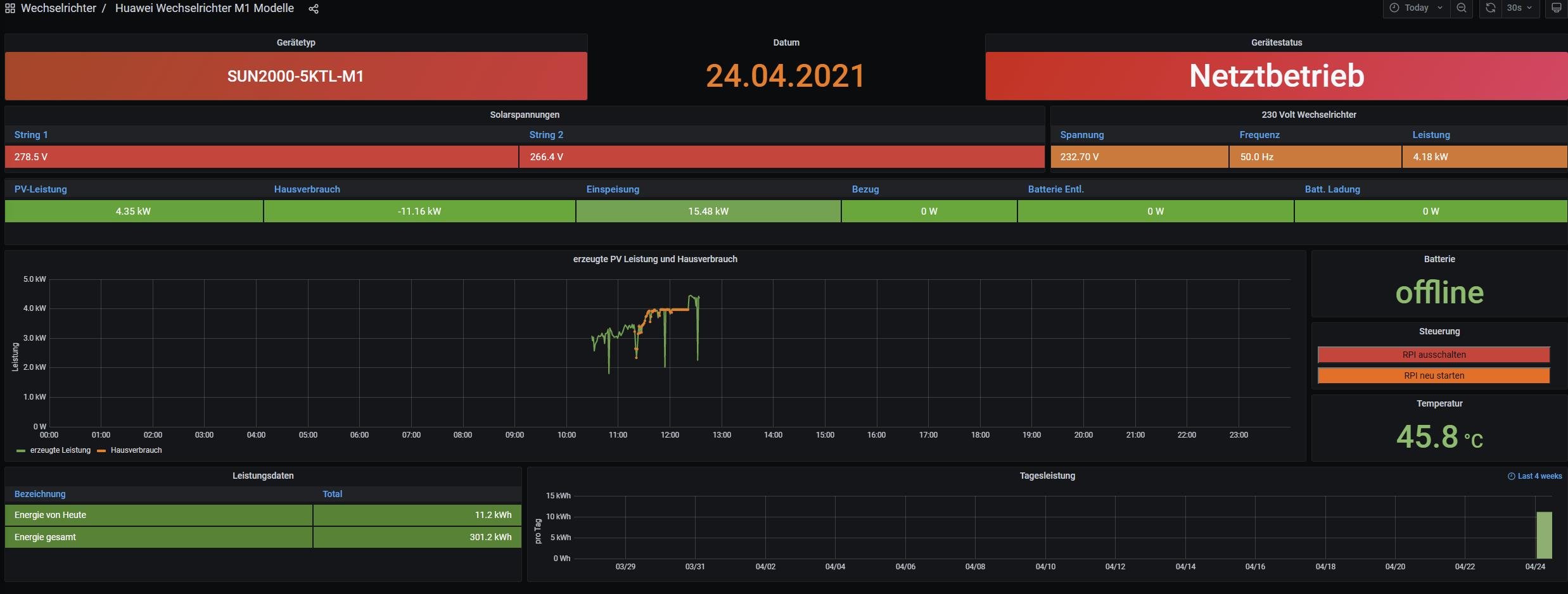This screenshot has width=1568, height=594.
Task: Open erzeugte PV Leistung panel title menu
Action: (x=654, y=259)
